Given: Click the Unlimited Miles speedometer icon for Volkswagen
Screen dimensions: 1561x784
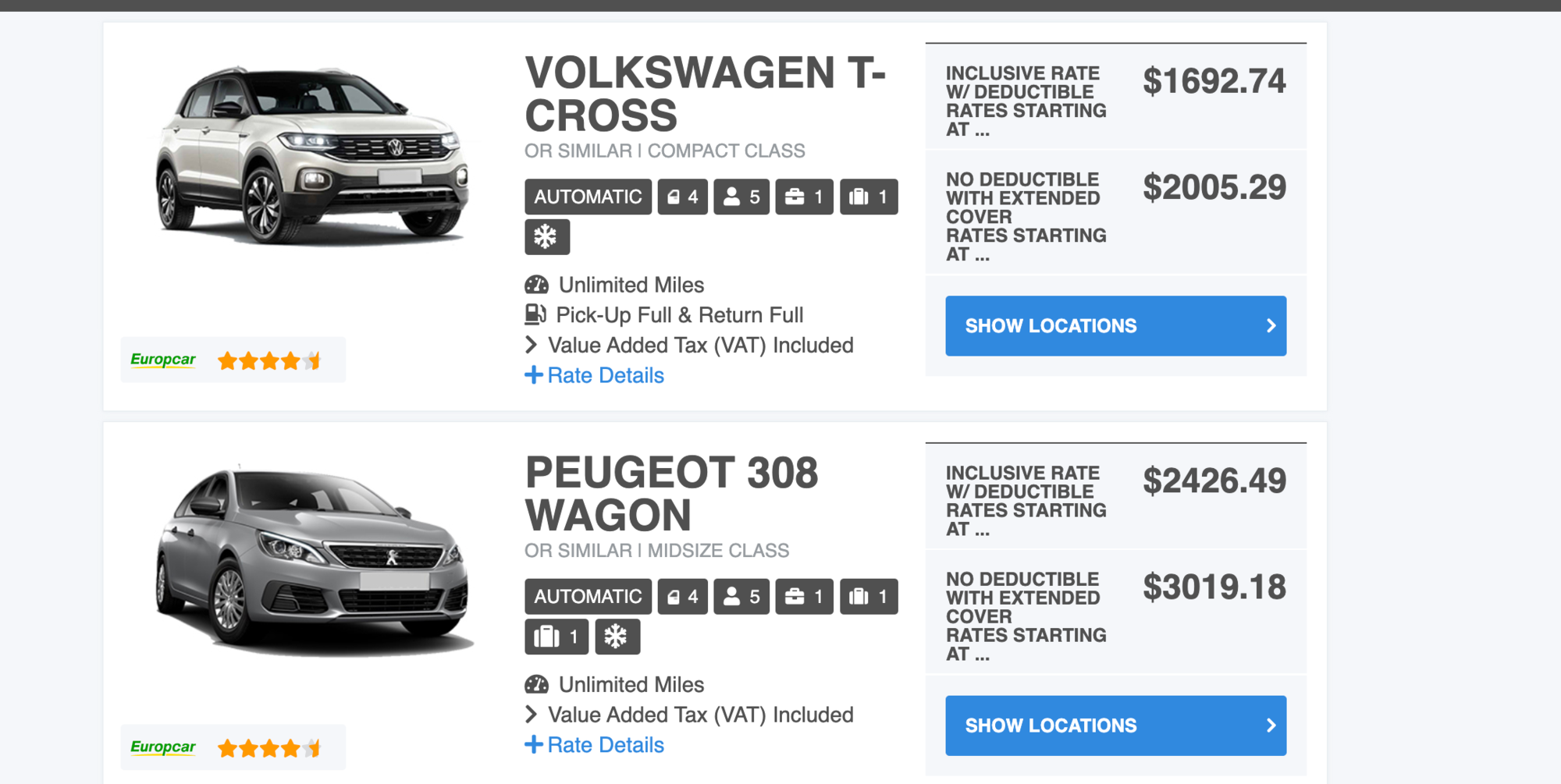Looking at the screenshot, I should [x=537, y=285].
